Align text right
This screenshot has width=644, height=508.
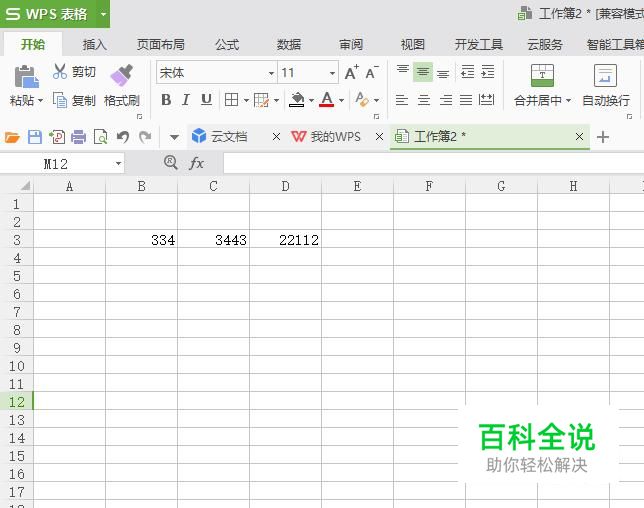(445, 100)
